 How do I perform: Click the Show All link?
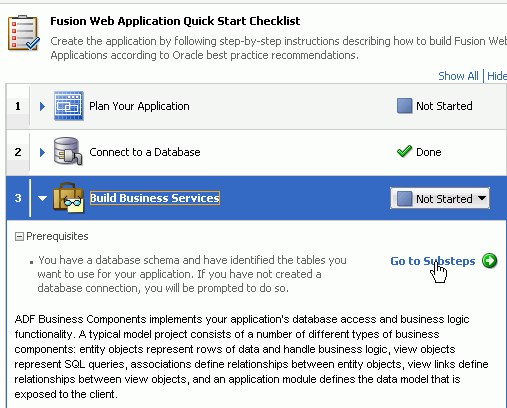[458, 76]
